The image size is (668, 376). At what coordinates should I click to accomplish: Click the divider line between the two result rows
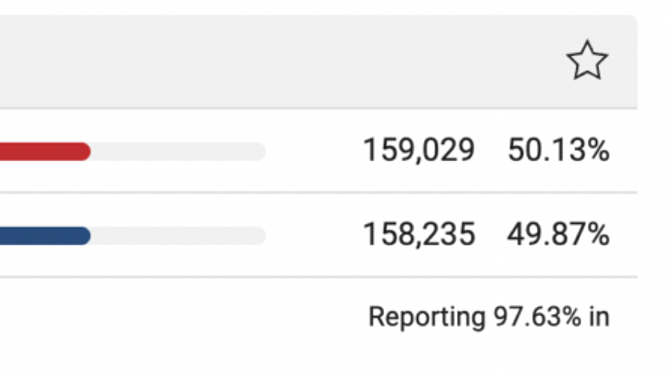319,192
